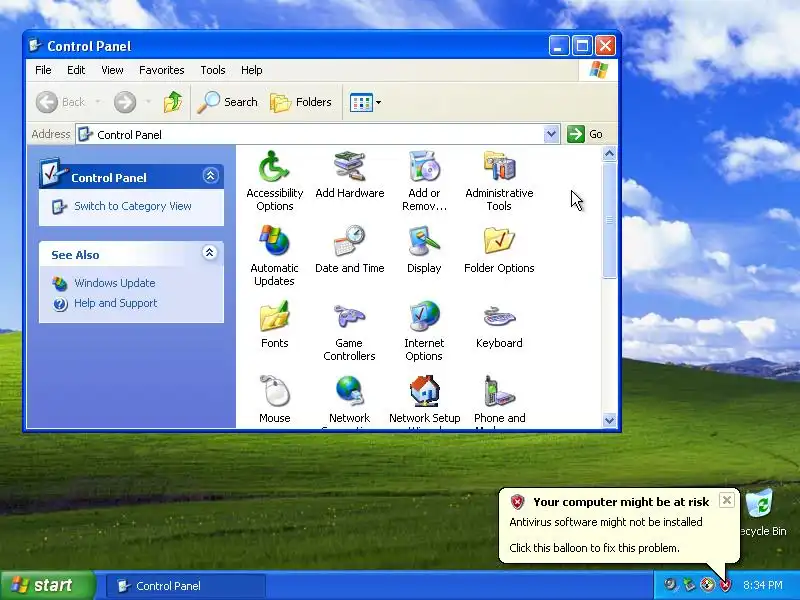Open the File menu

pos(43,70)
